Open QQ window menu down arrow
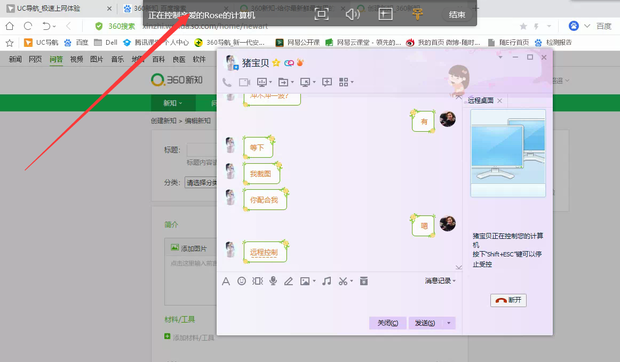620x362 pixels. click(x=500, y=58)
